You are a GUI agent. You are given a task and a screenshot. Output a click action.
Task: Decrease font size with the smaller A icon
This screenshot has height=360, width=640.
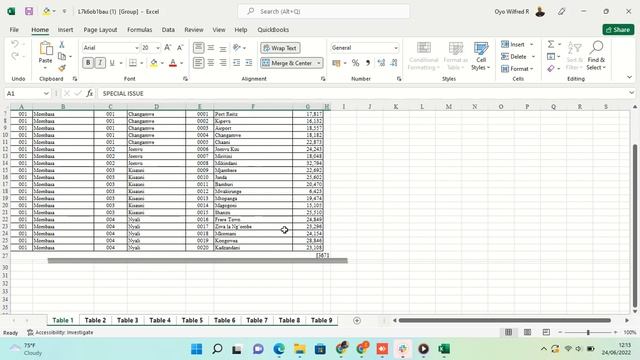point(180,48)
